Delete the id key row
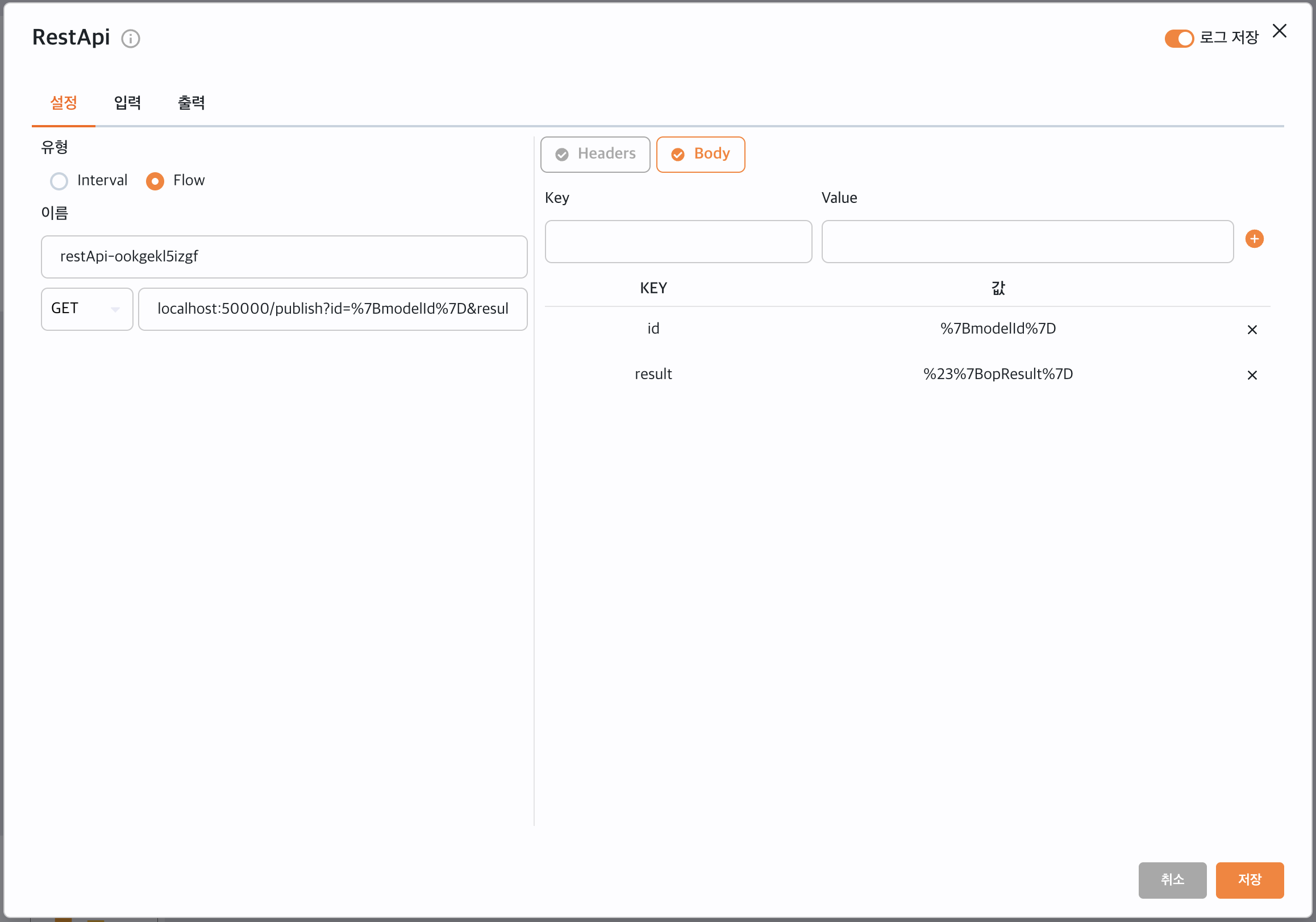 1252,330
